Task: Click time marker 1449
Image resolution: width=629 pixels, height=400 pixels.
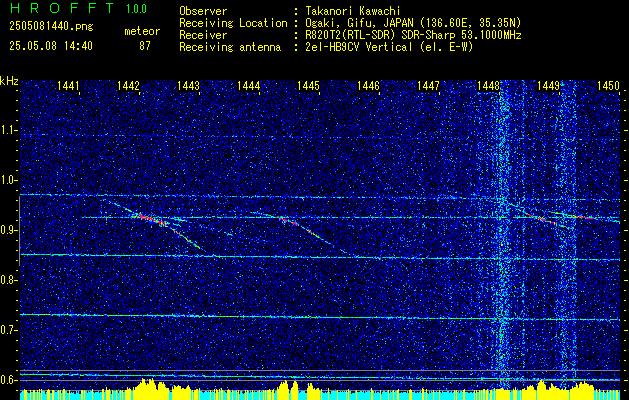Action: (x=548, y=85)
